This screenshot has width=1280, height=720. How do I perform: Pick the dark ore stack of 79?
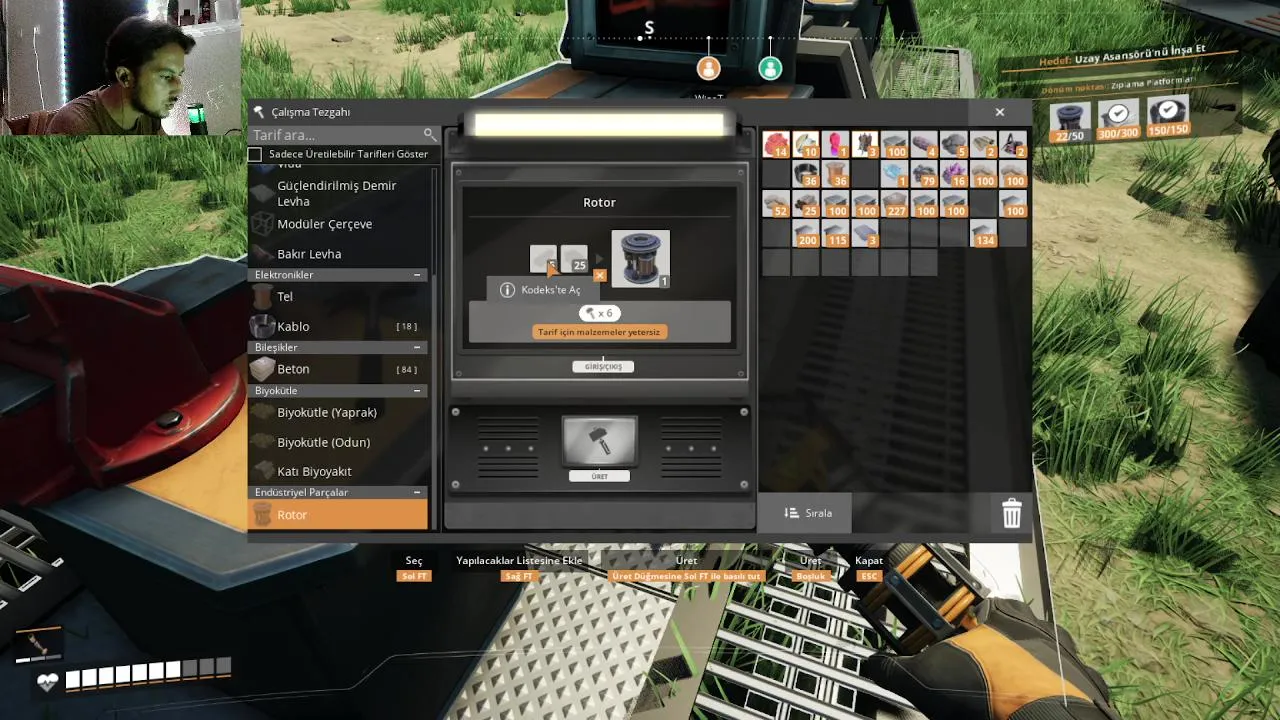point(924,175)
